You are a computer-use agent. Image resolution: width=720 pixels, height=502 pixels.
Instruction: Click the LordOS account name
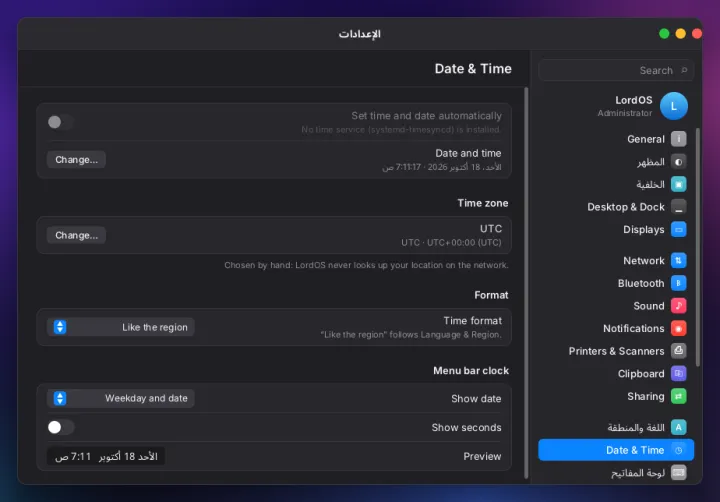(x=634, y=100)
